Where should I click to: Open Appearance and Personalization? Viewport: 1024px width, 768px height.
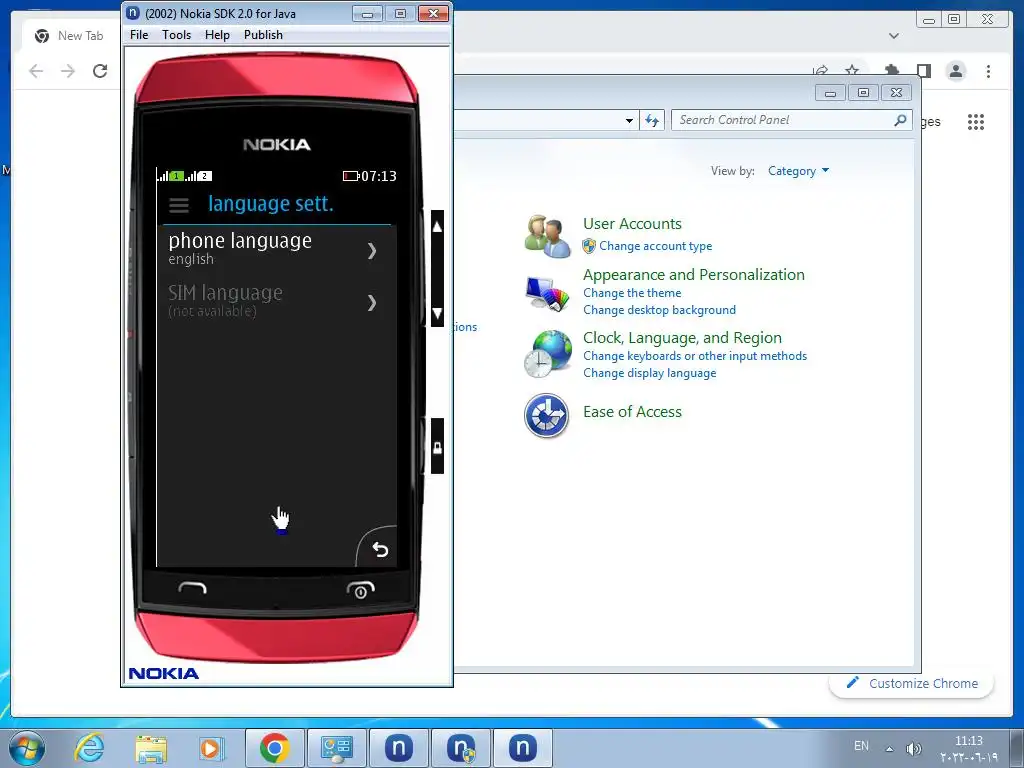click(x=694, y=274)
